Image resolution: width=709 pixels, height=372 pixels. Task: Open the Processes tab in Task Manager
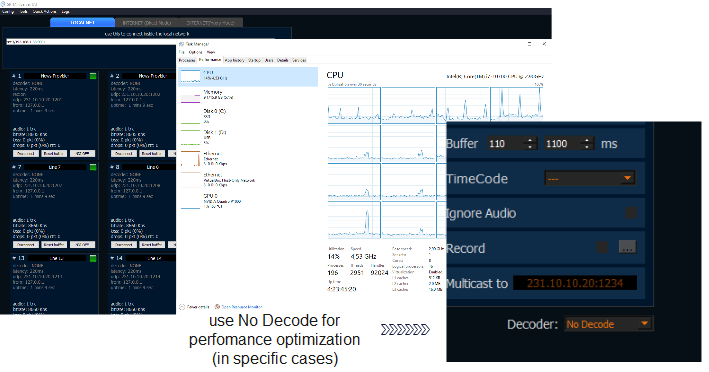[187, 60]
